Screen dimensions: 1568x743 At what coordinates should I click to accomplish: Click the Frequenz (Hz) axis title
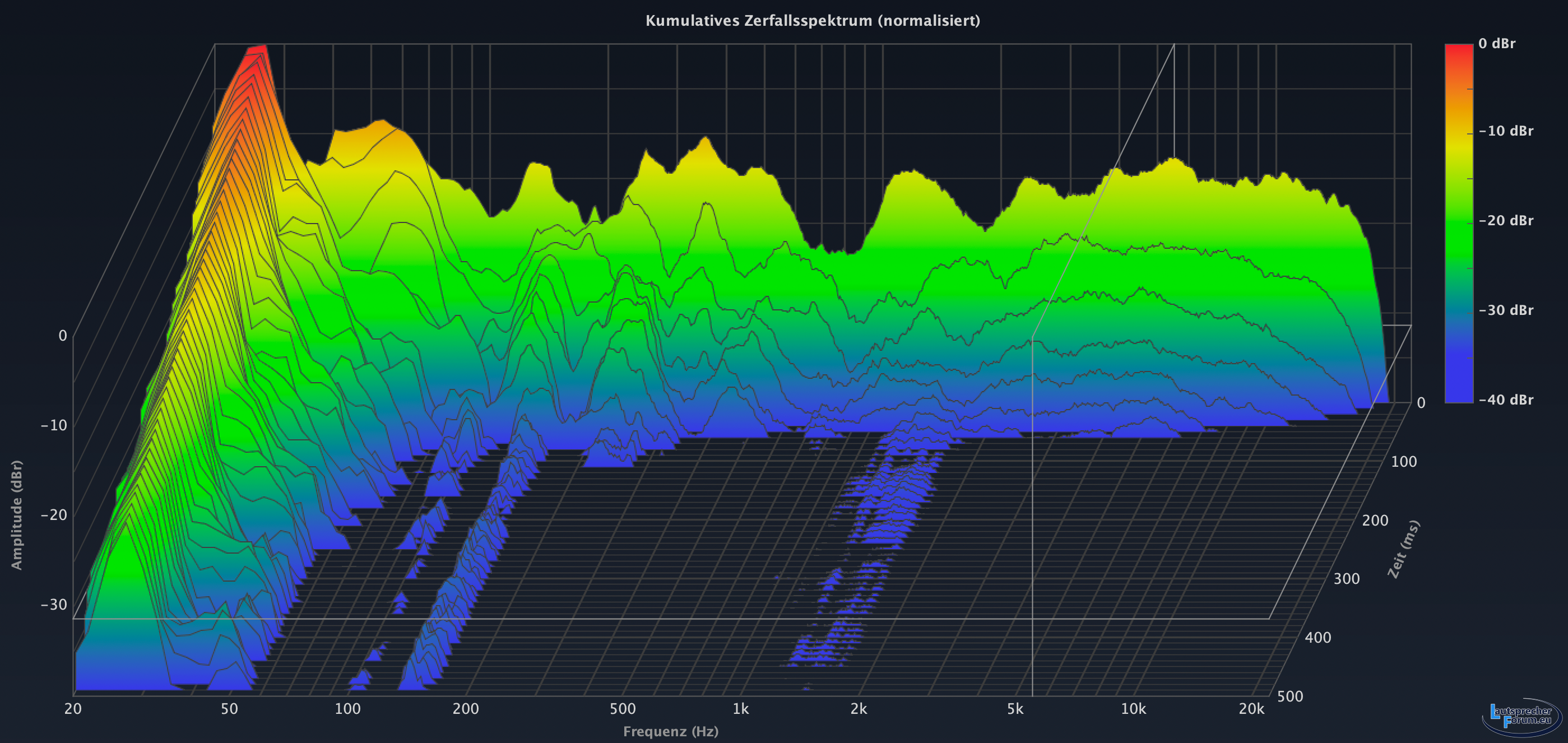pyautogui.click(x=670, y=731)
